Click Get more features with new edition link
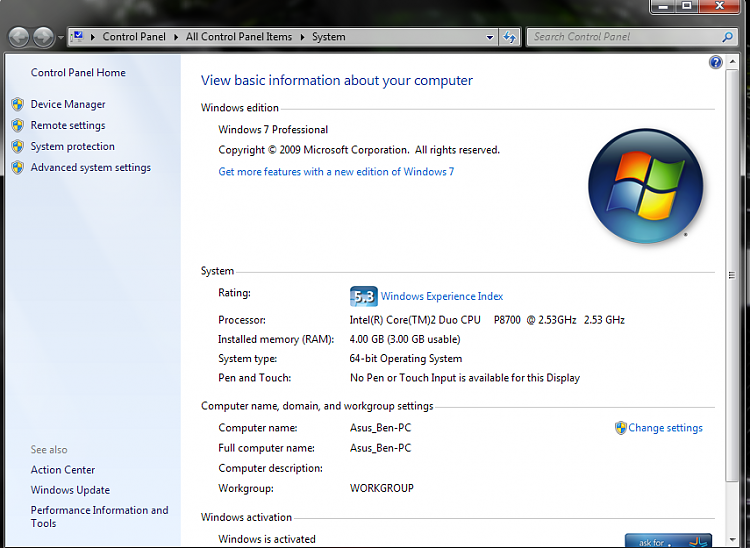This screenshot has width=750, height=548. (336, 172)
